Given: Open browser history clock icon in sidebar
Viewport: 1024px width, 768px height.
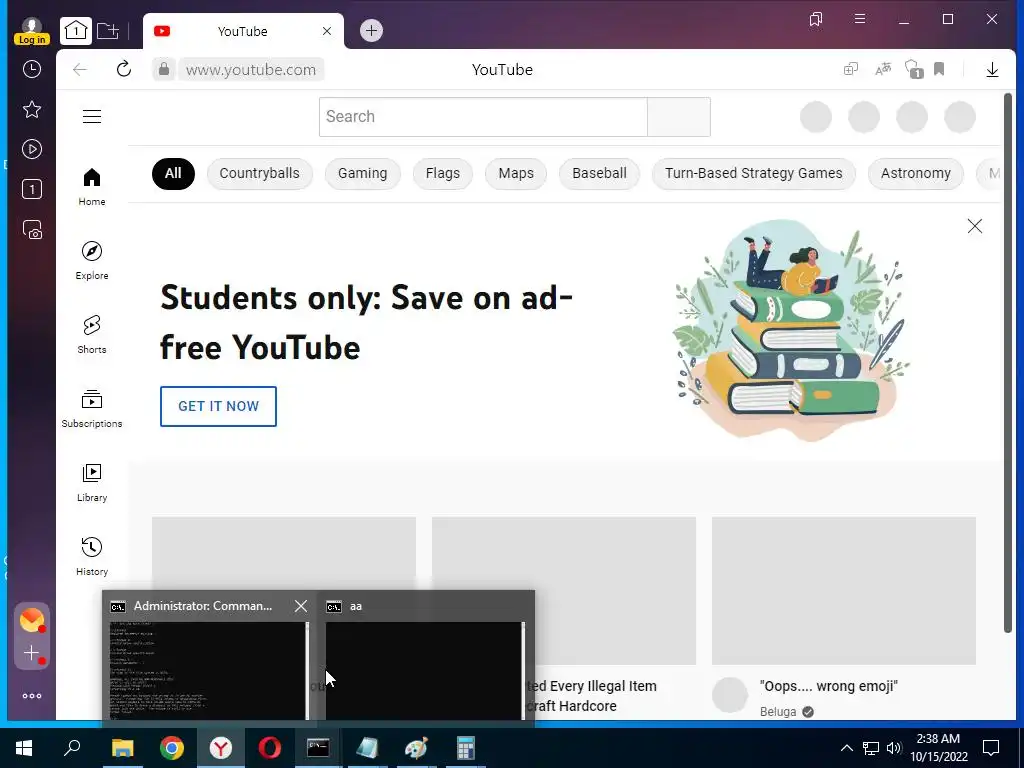Looking at the screenshot, I should [x=31, y=69].
